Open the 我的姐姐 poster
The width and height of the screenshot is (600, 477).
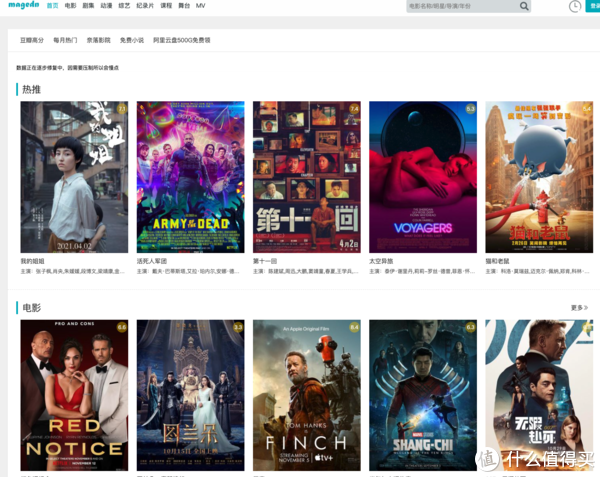pos(74,177)
